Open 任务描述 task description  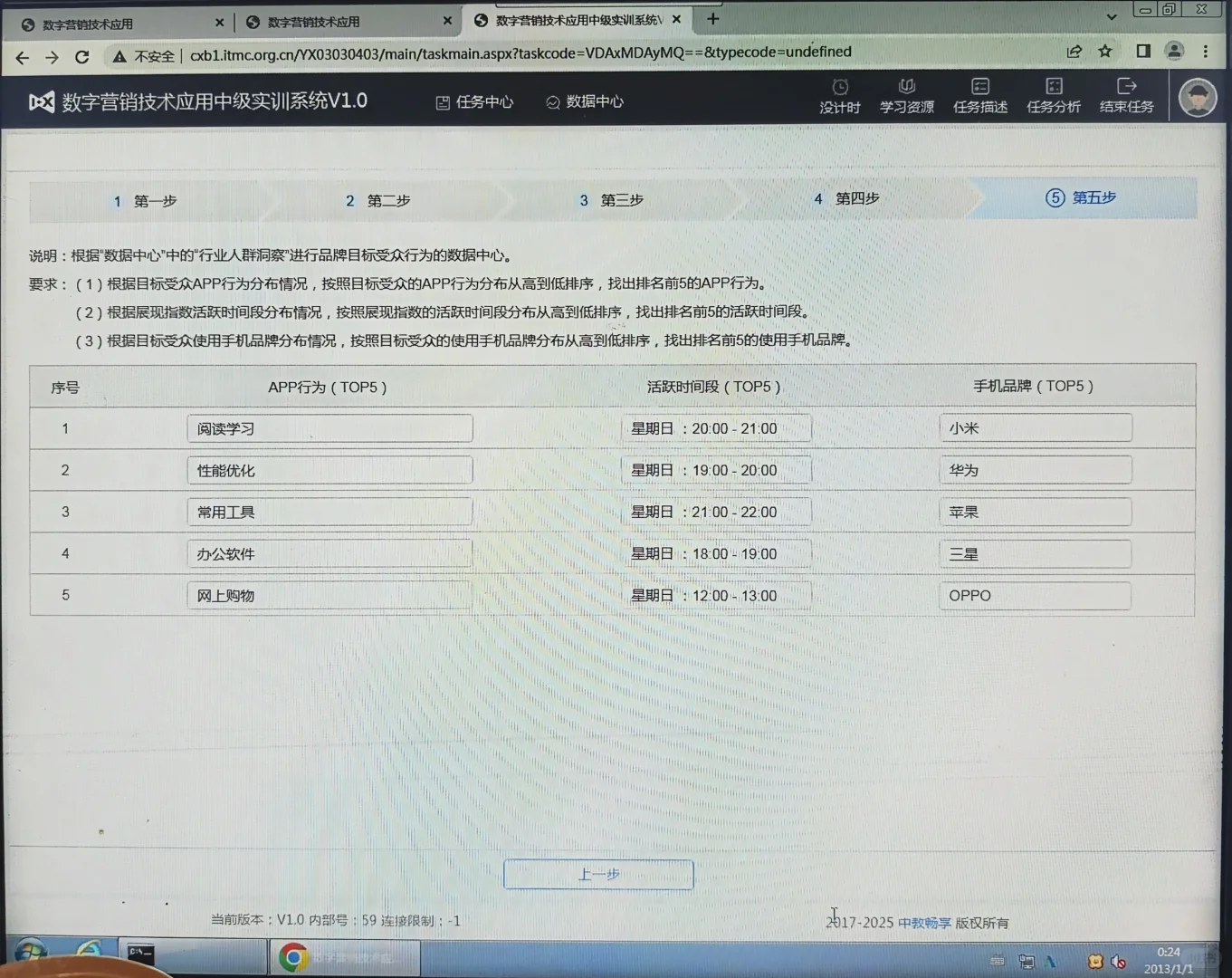click(x=980, y=96)
